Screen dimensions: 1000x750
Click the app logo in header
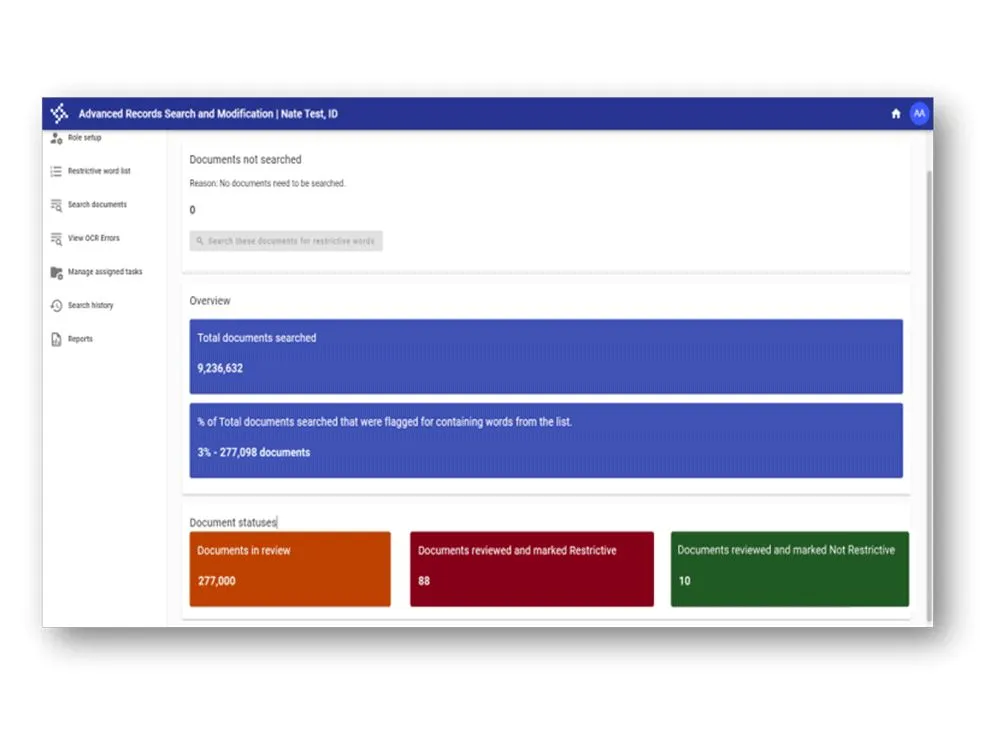[59, 114]
